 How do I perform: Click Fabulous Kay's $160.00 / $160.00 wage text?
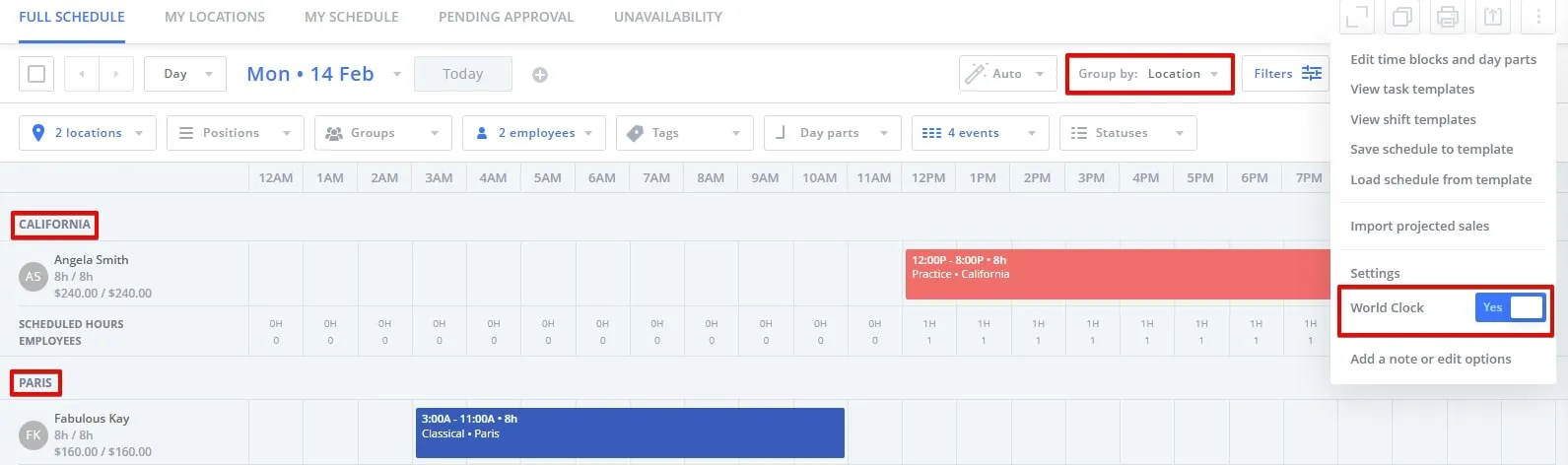coord(102,452)
